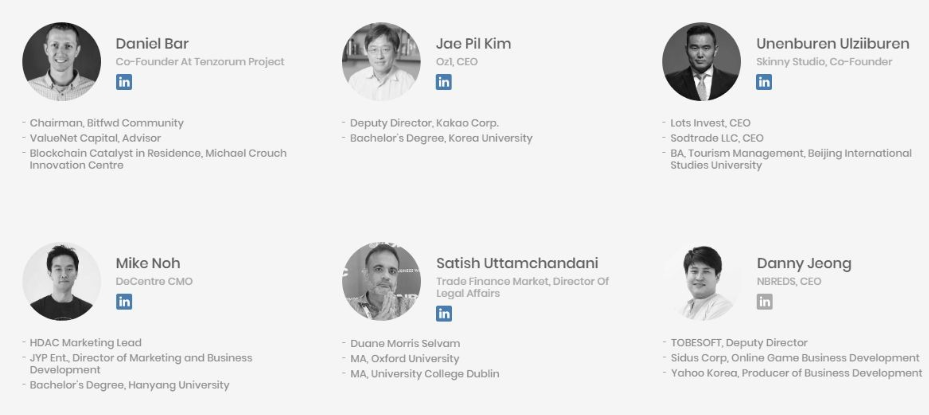Click Danny Jeong's greyed LinkedIn icon
Screen dimensions: 929x415
[x=764, y=302]
